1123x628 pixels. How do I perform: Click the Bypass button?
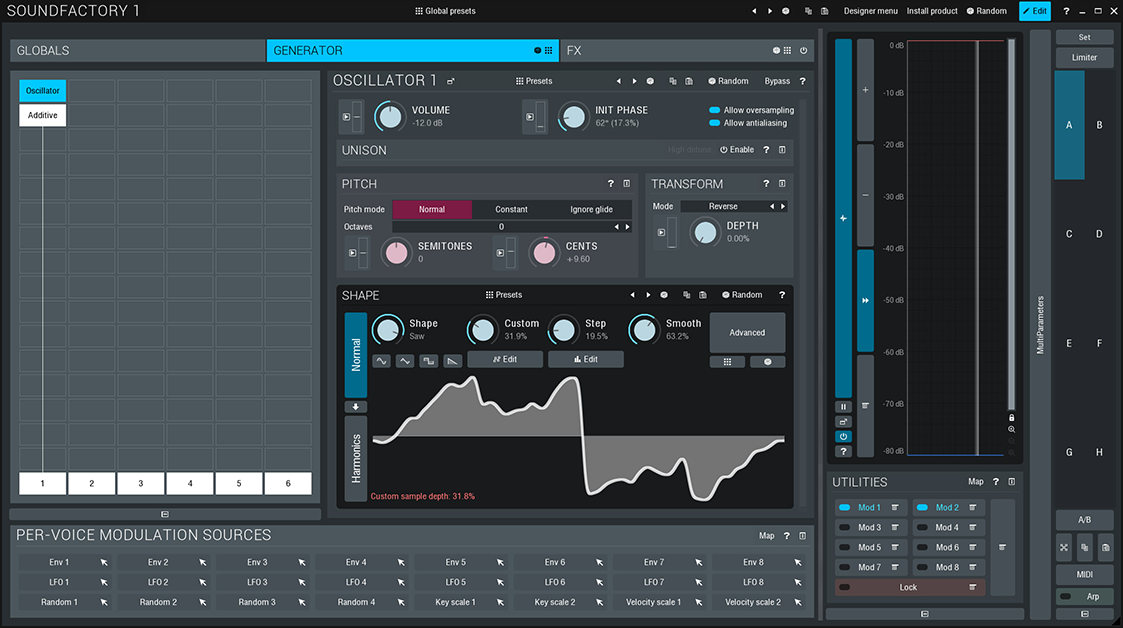click(777, 81)
